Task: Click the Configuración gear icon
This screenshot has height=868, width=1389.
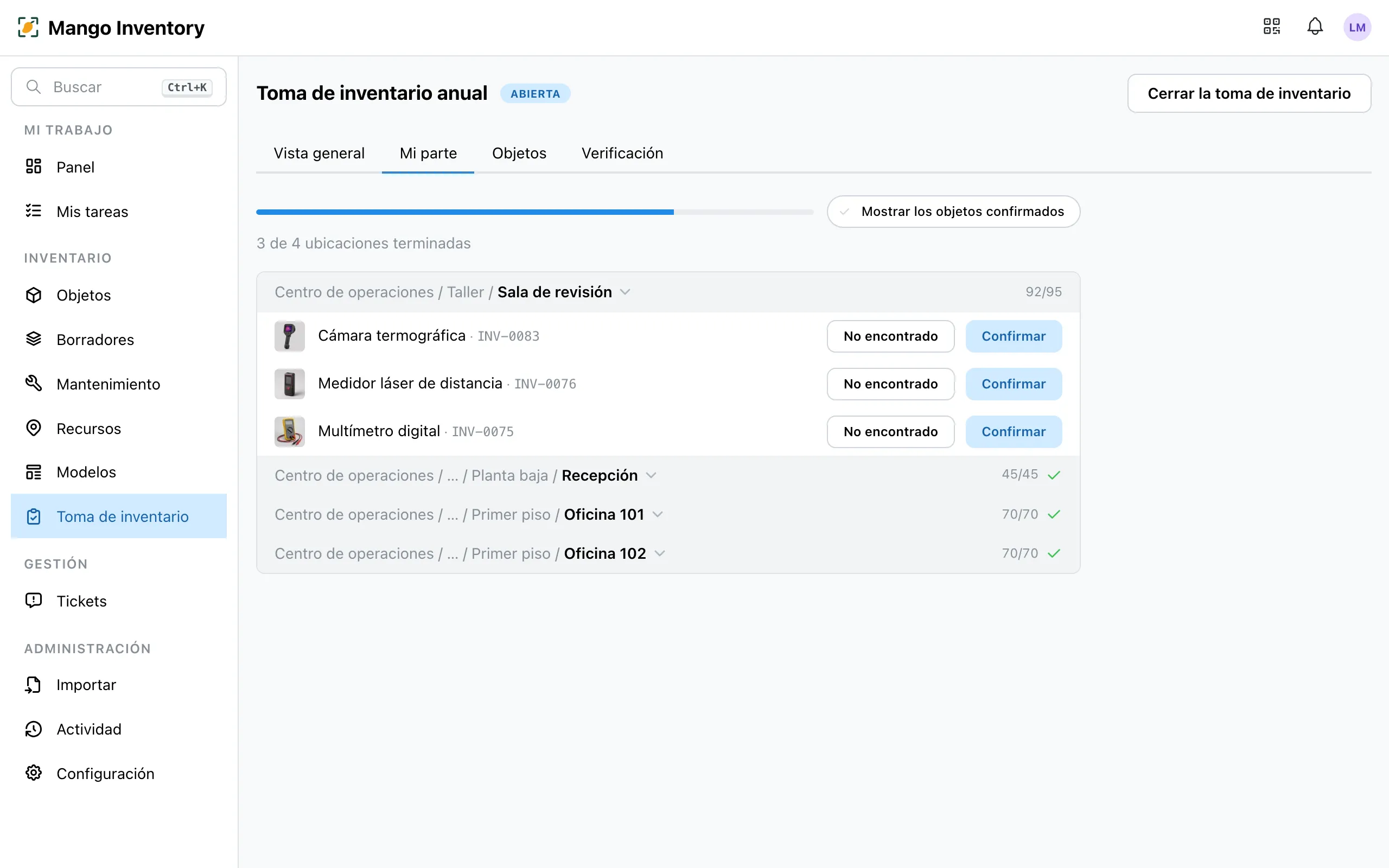Action: [34, 773]
